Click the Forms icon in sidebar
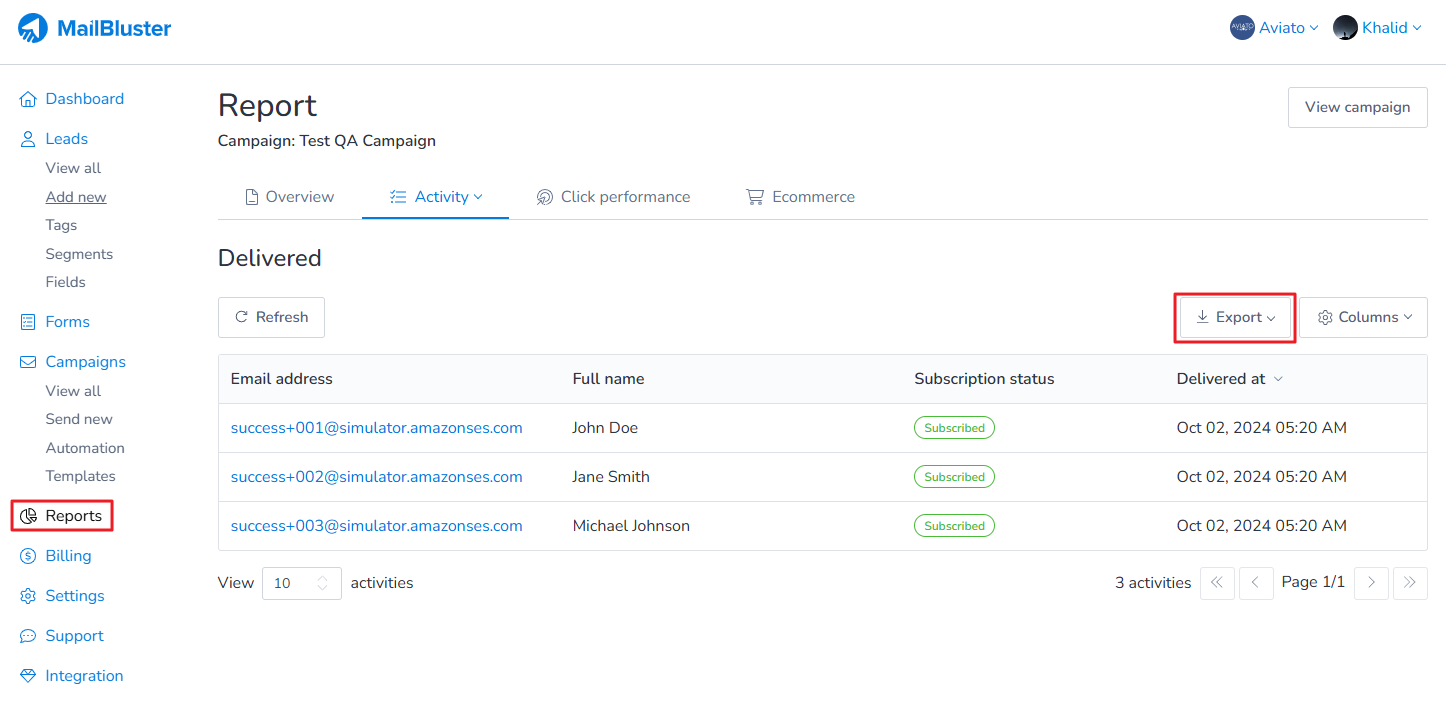The height and width of the screenshot is (707, 1446). [x=28, y=322]
